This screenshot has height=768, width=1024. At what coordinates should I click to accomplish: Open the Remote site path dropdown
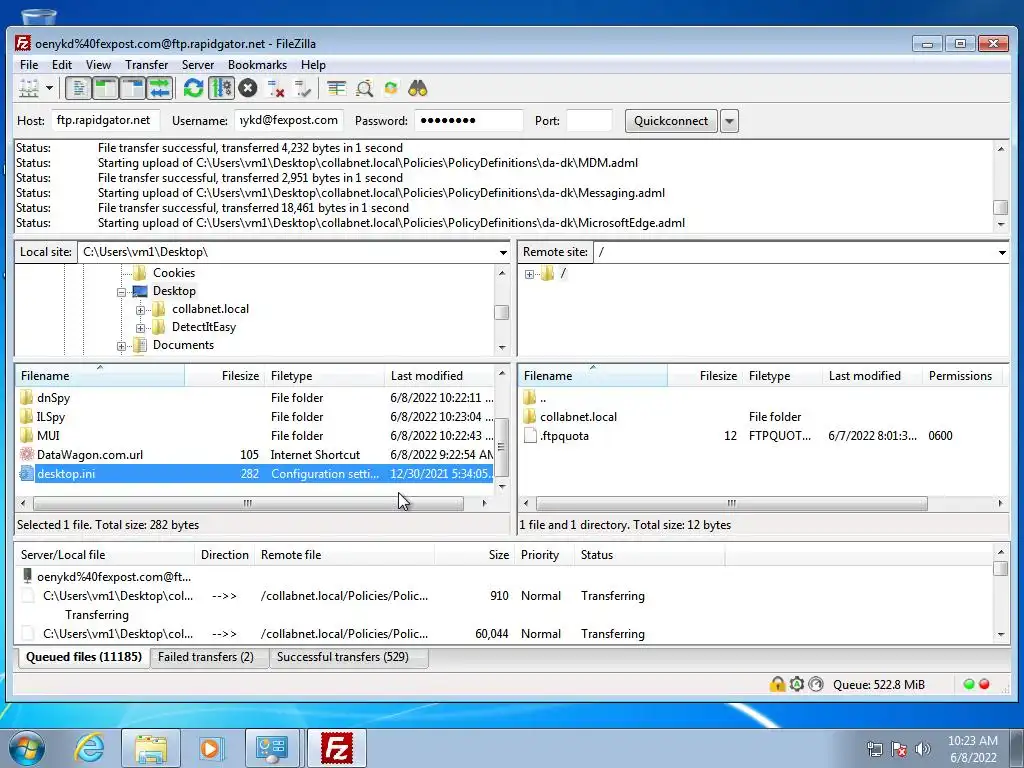(x=1002, y=252)
